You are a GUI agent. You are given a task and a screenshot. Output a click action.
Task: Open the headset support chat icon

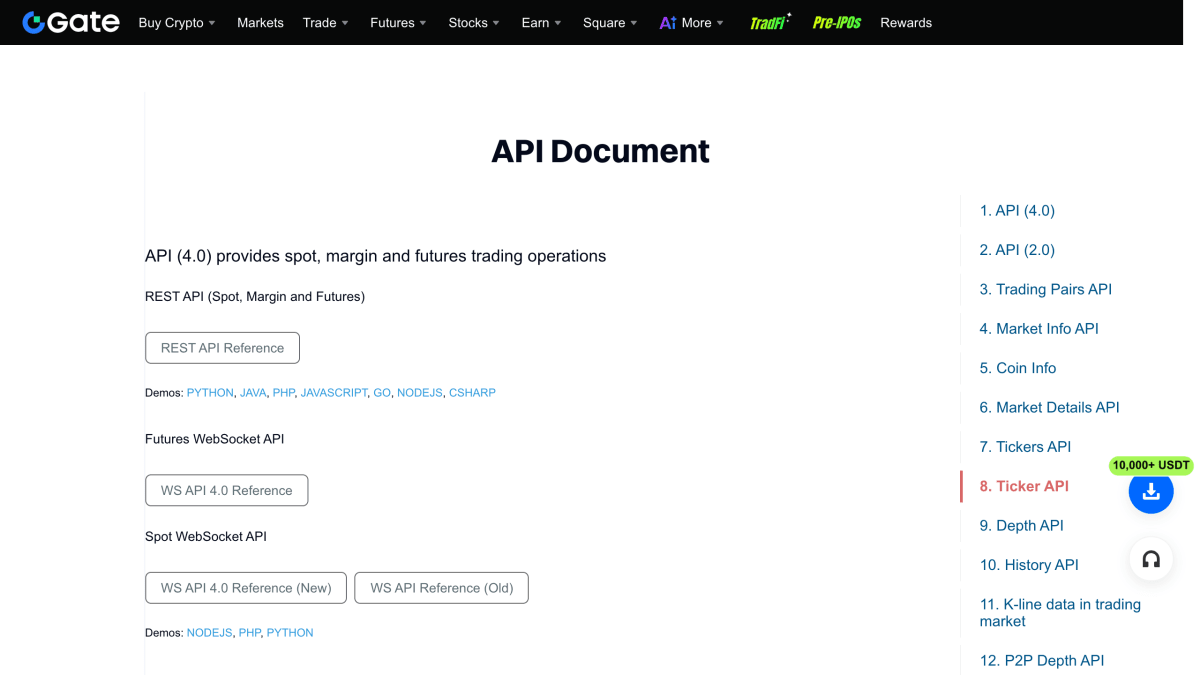1151,560
